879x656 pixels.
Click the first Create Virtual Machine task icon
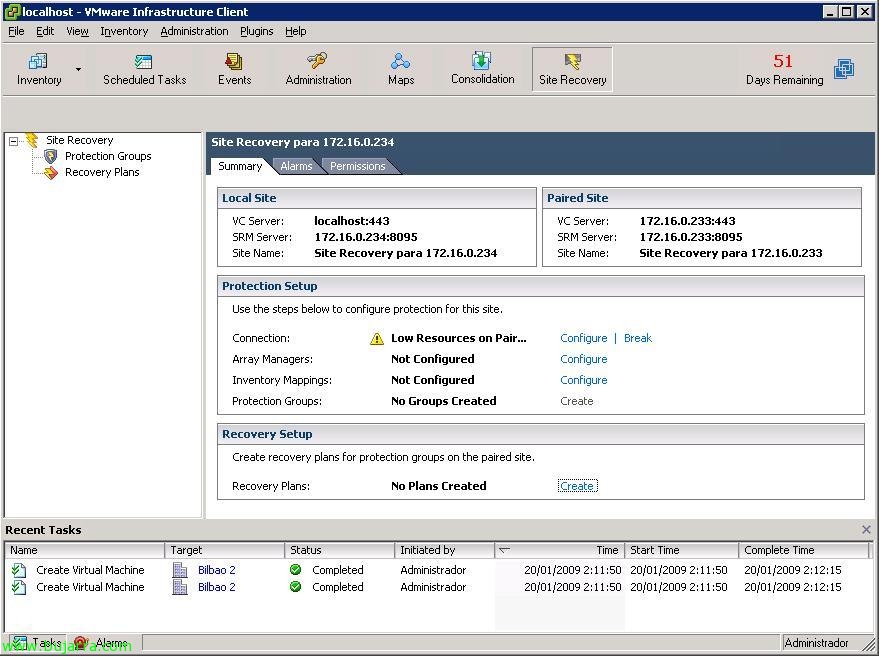[19, 570]
